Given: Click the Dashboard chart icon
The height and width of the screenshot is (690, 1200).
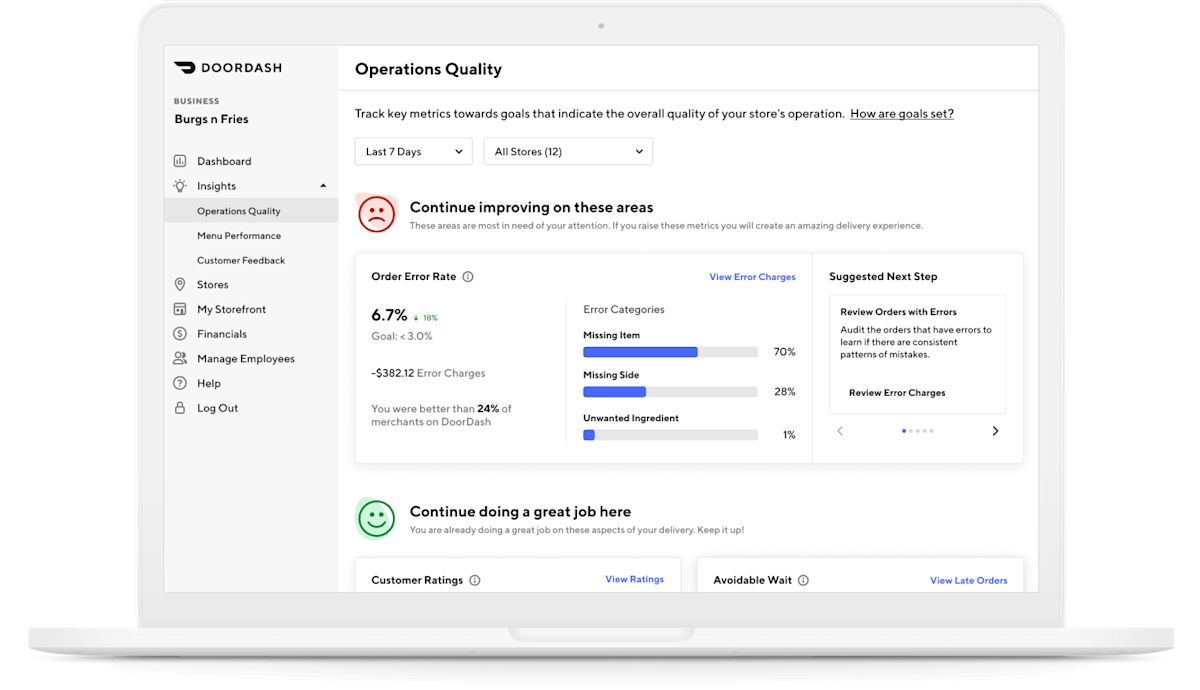Looking at the screenshot, I should tap(180, 161).
